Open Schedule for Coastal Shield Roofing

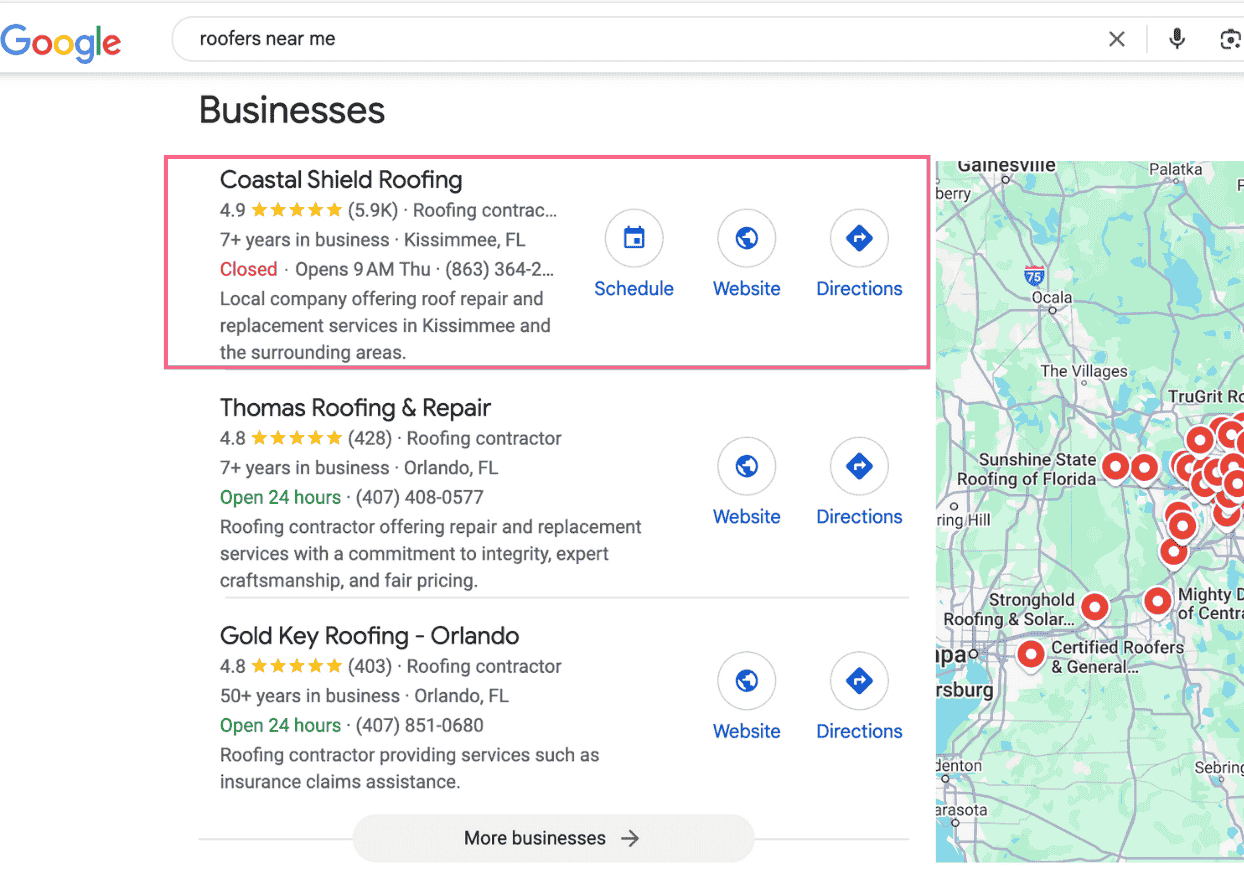pyautogui.click(x=634, y=256)
